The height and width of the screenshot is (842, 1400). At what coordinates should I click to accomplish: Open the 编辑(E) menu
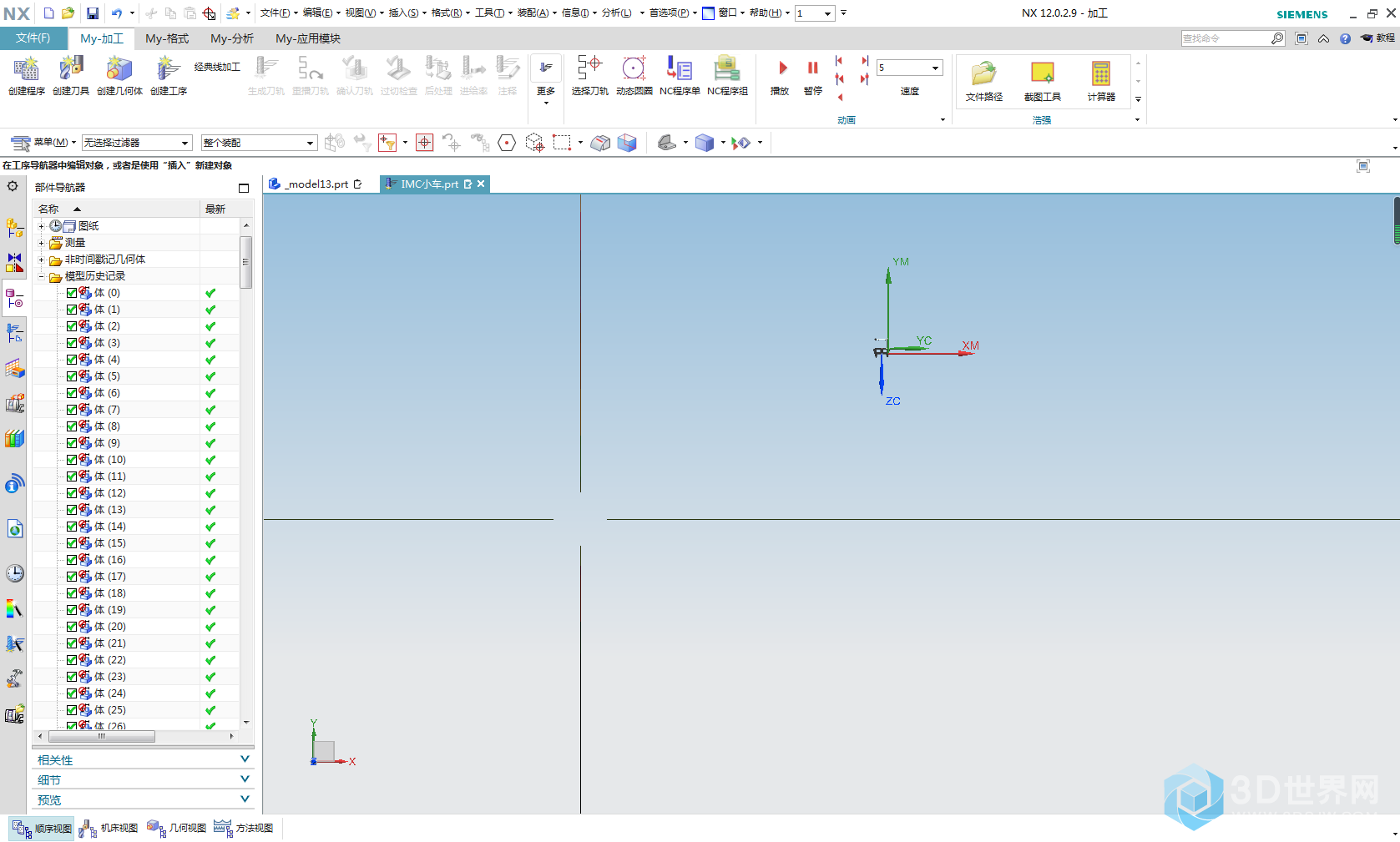click(321, 13)
